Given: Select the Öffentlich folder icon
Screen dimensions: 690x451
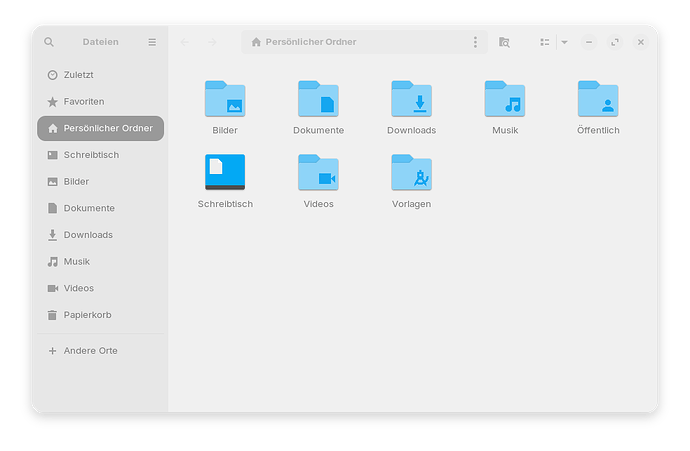Looking at the screenshot, I should click(598, 99).
